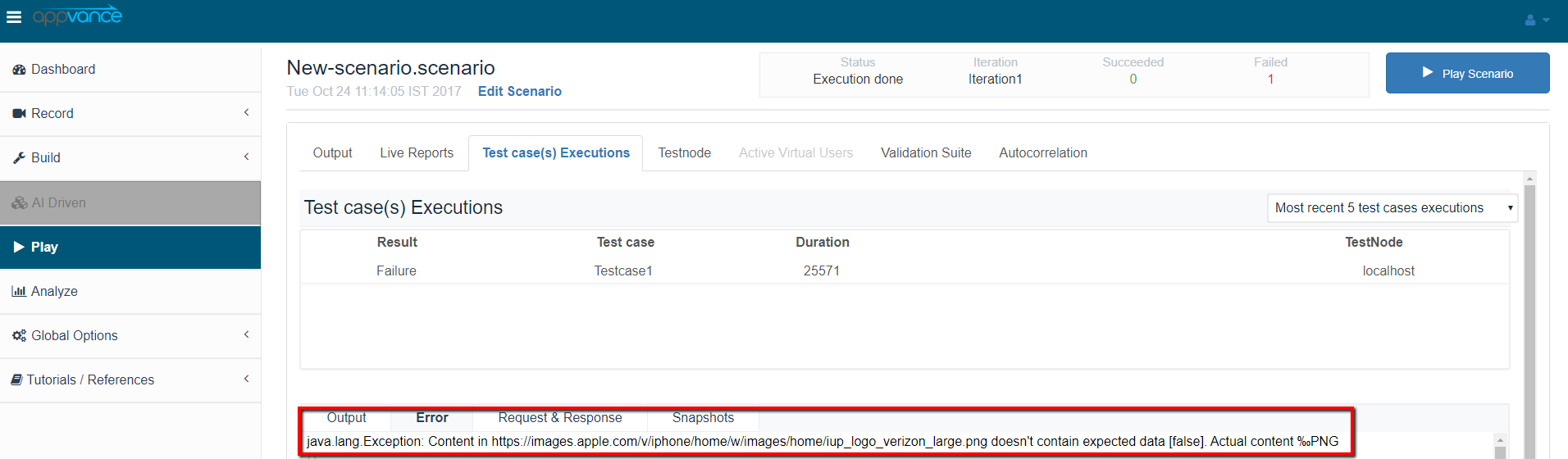Expand the Build sidebar chevron
The image size is (1568, 459).
(246, 157)
